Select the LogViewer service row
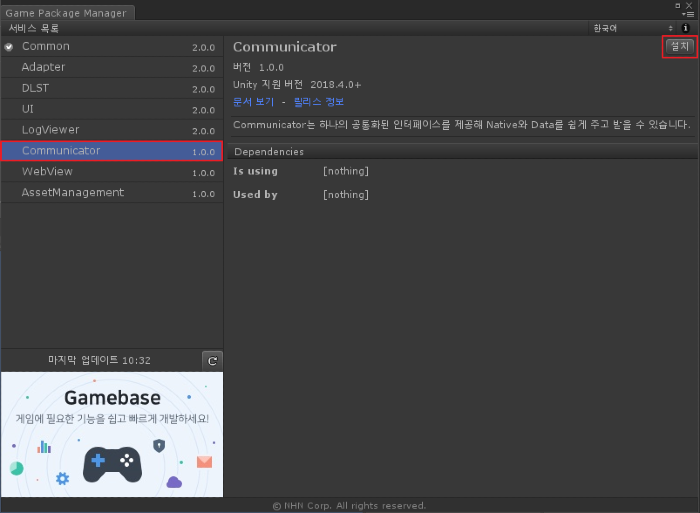 (x=112, y=130)
